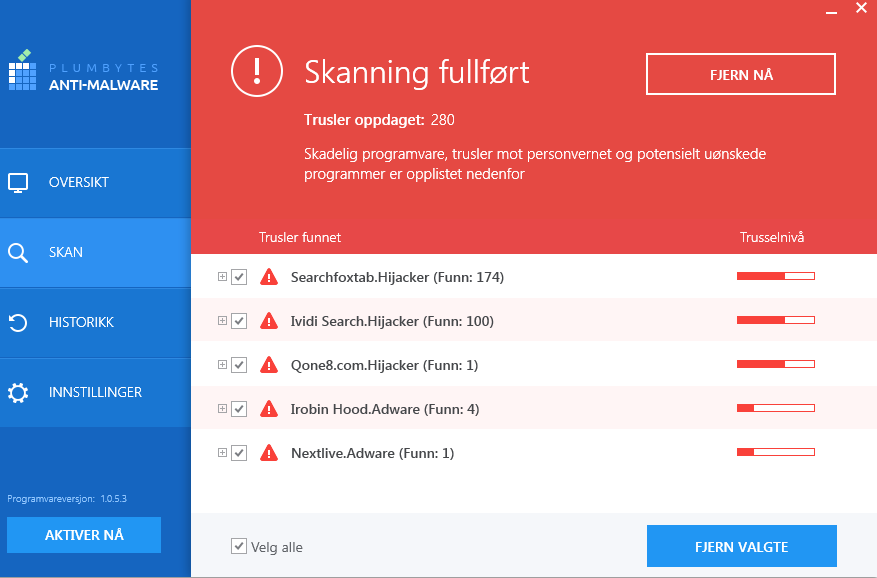The image size is (877, 578).
Task: Expand the Irobin Hood.Adware findings
Action: (x=222, y=408)
